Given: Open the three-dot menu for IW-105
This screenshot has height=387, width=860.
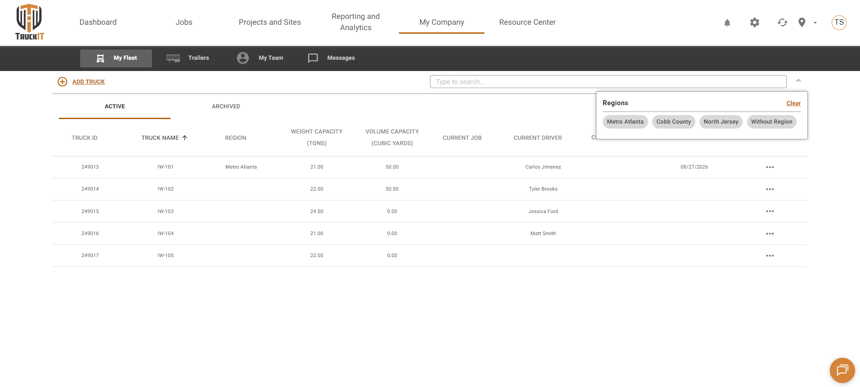Looking at the screenshot, I should [x=770, y=255].
